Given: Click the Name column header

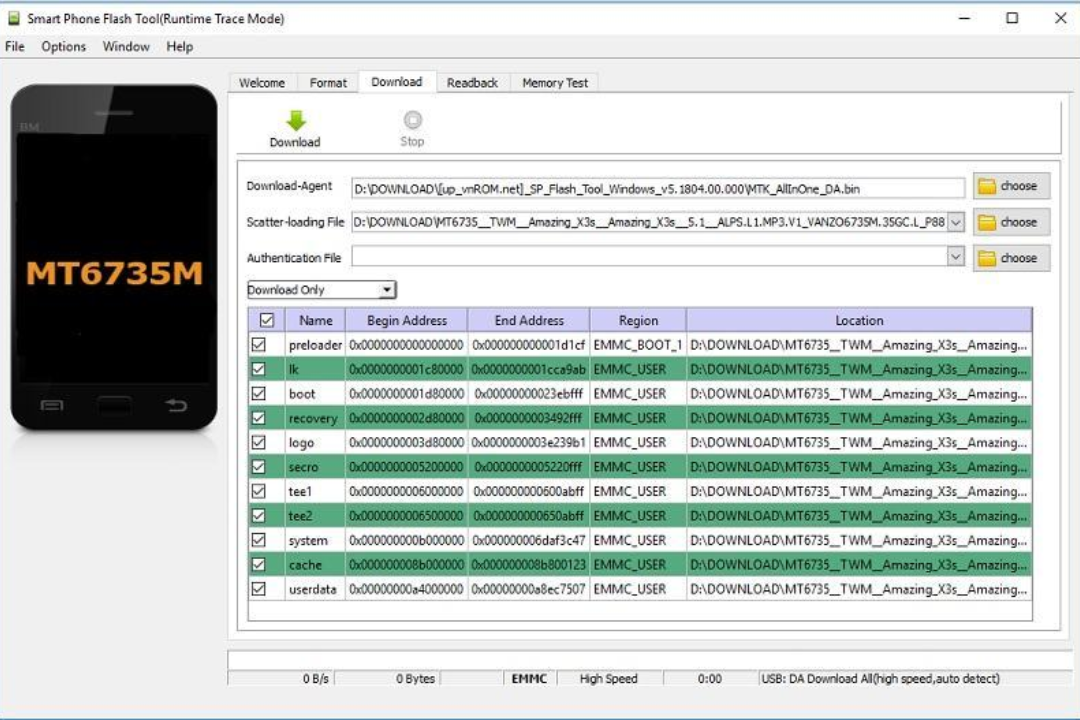Looking at the screenshot, I should (316, 320).
